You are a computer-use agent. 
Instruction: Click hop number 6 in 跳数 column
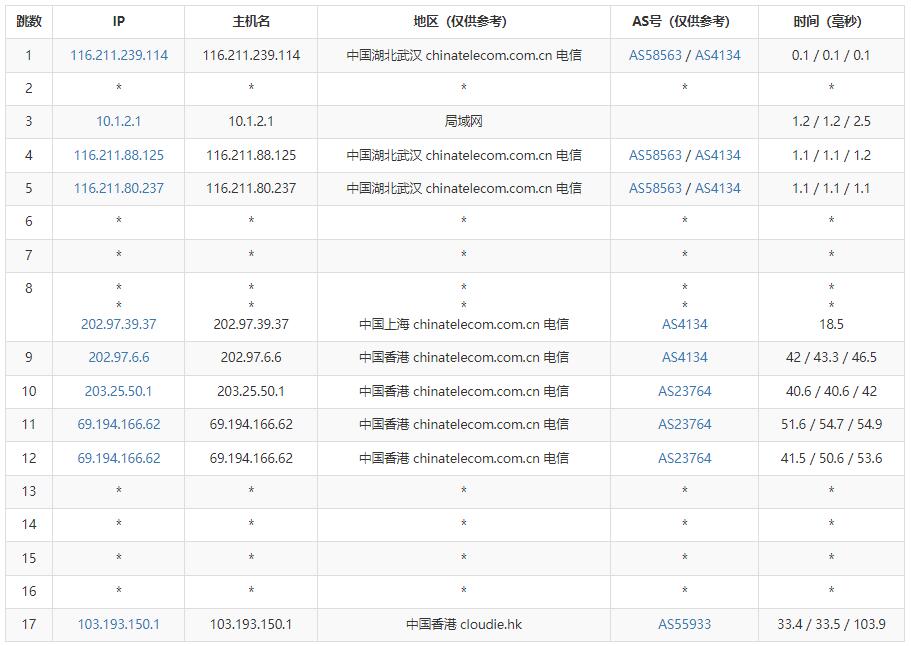29,221
